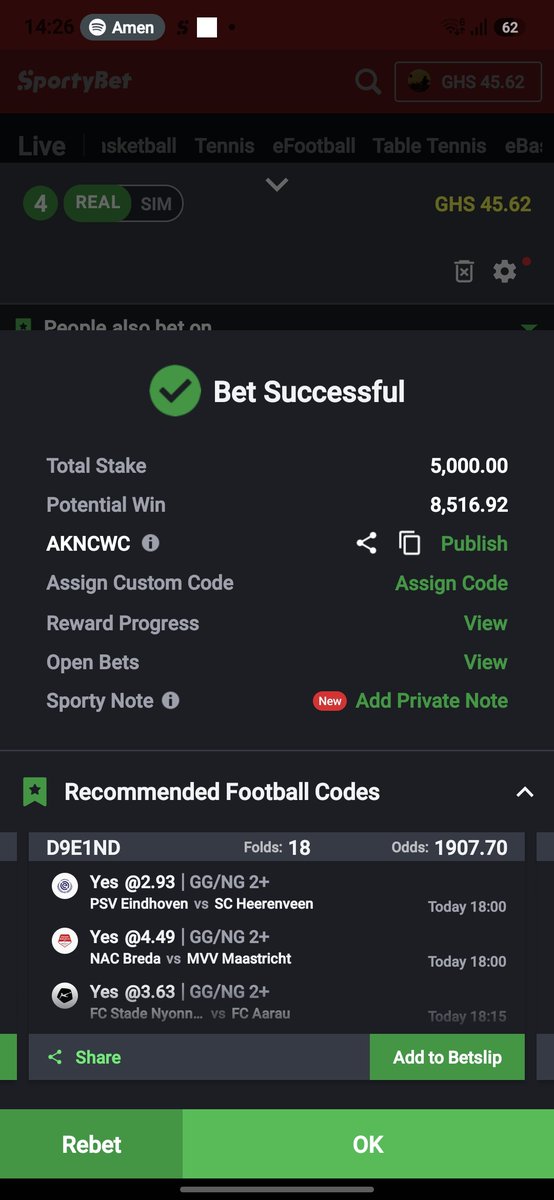554x1200 pixels.
Task: Switch to SIM betting mode
Action: point(156,203)
